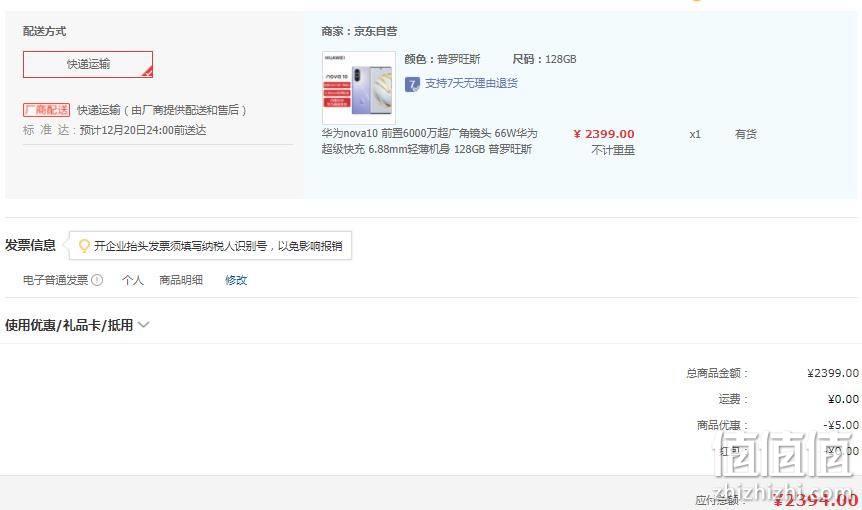
Task: Click the selected checkmark corner on 快递运输
Action: click(147, 72)
